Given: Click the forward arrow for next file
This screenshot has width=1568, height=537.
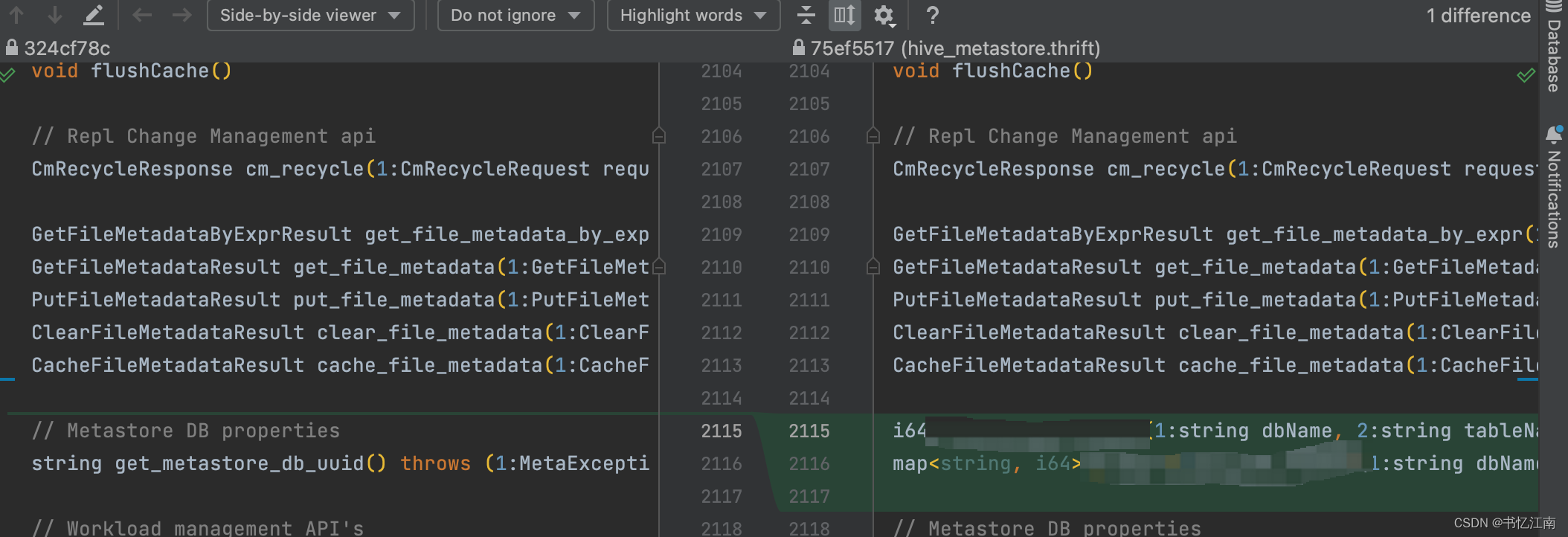Looking at the screenshot, I should coord(181,14).
